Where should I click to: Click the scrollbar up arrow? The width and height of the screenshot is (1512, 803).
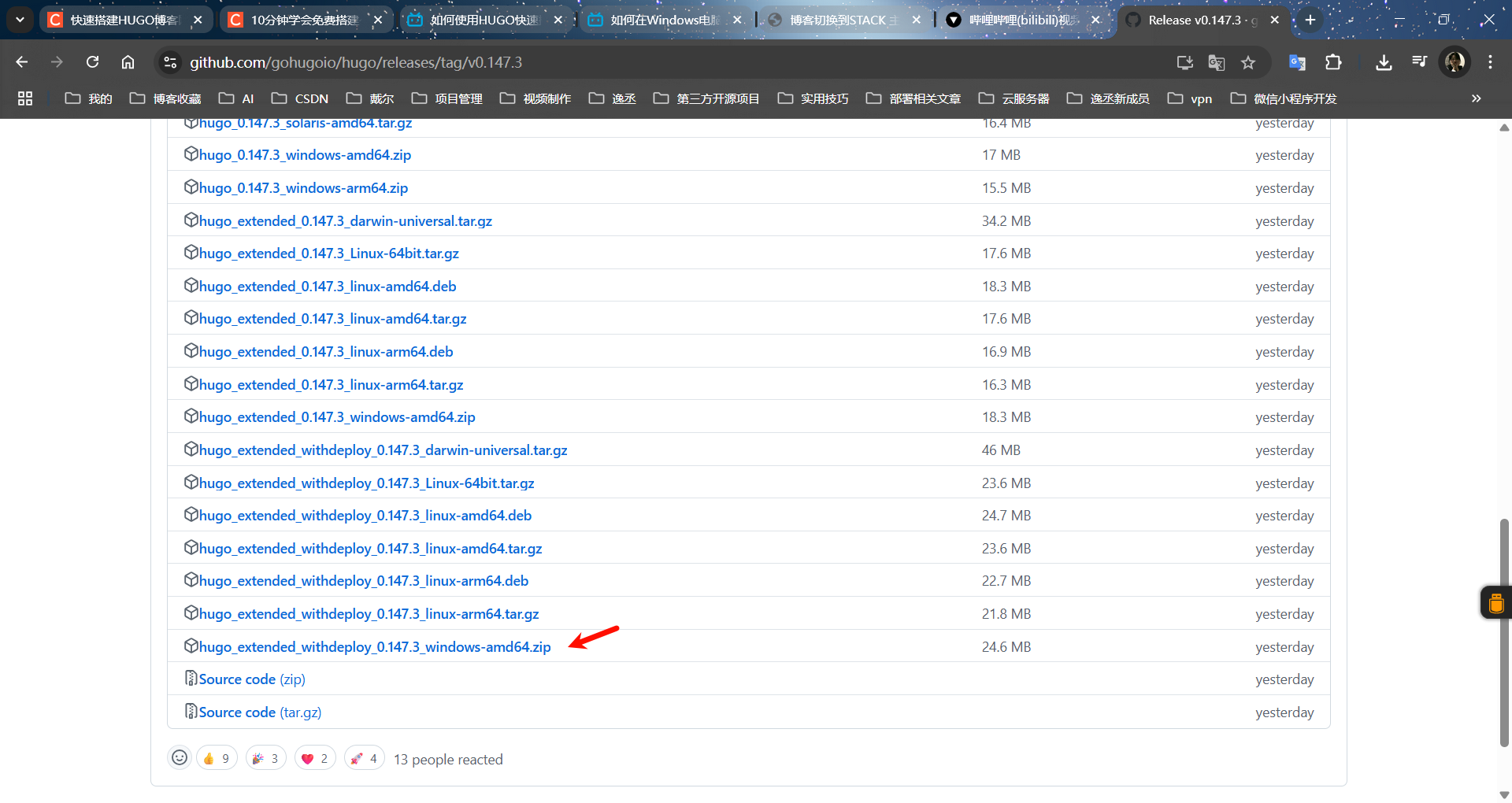(1504, 127)
